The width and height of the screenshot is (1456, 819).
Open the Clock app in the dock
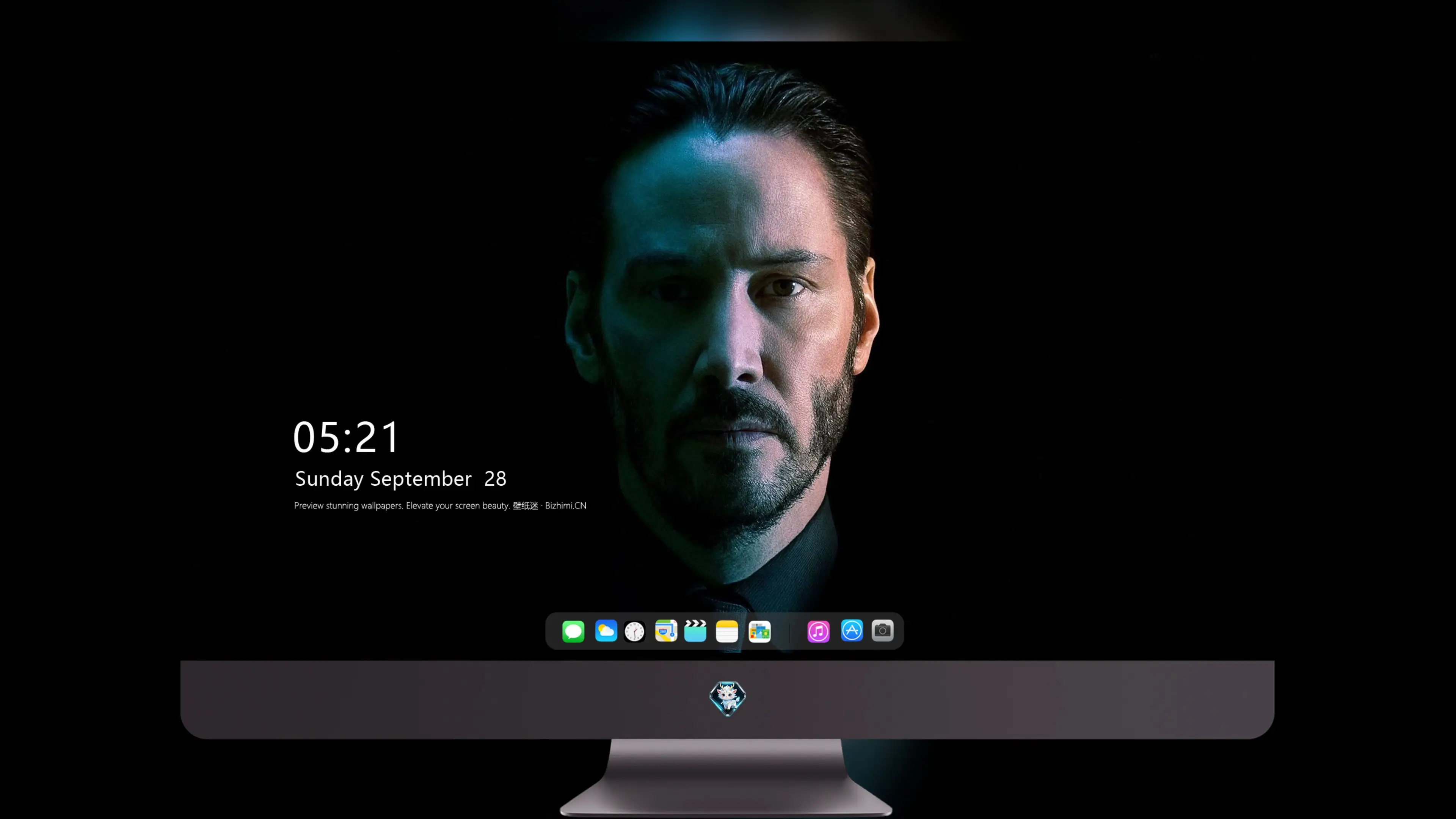click(x=634, y=631)
